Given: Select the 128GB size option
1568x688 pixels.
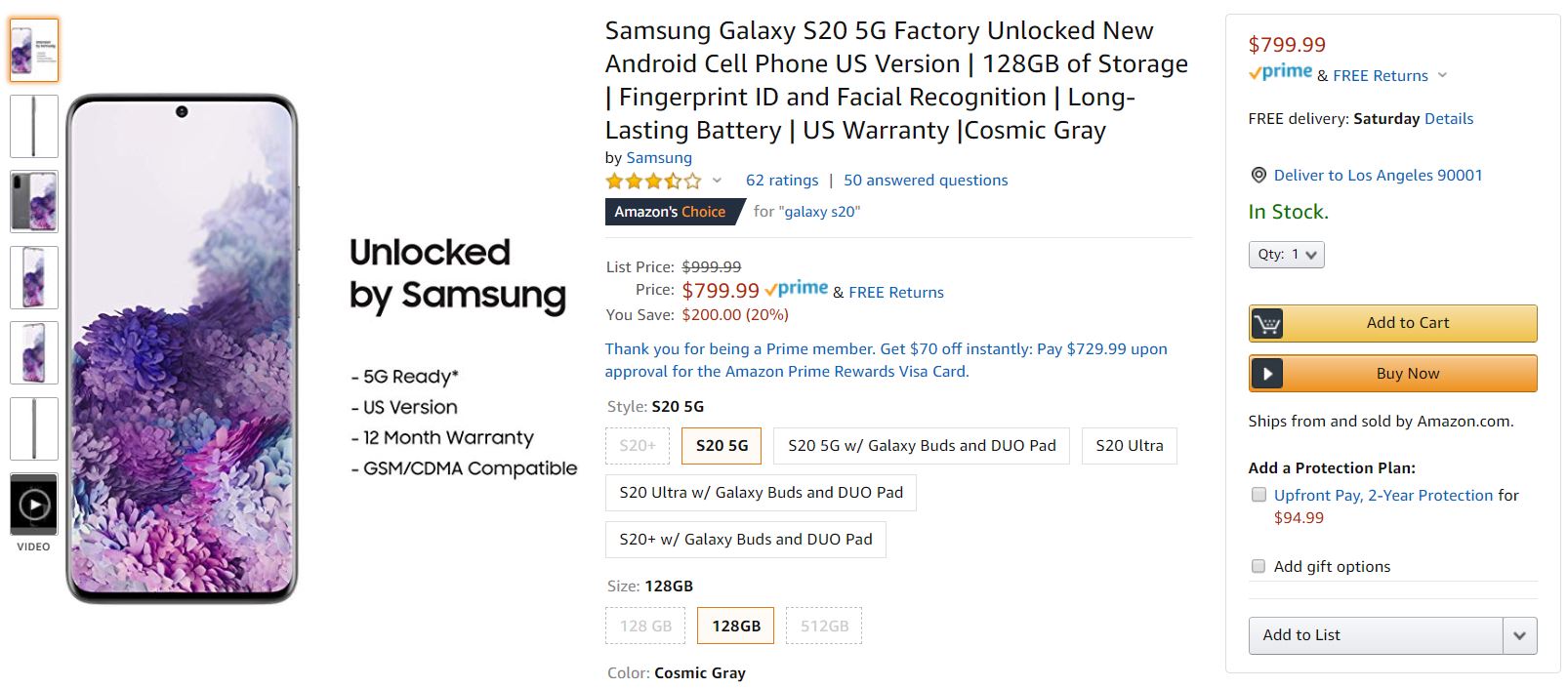Looking at the screenshot, I should [735, 627].
